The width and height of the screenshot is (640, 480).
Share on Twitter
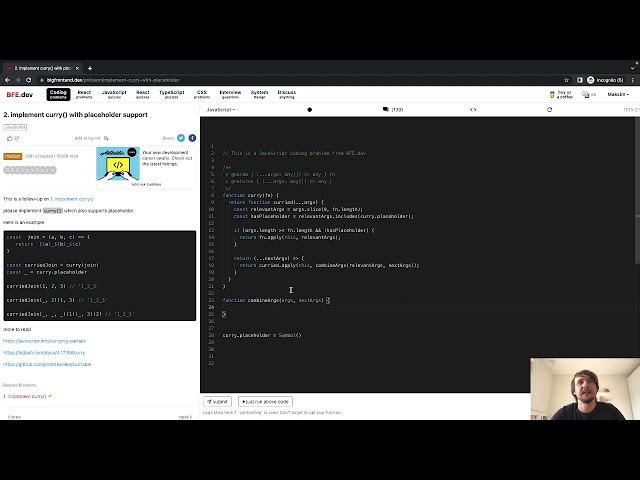pyautogui.click(x=181, y=138)
